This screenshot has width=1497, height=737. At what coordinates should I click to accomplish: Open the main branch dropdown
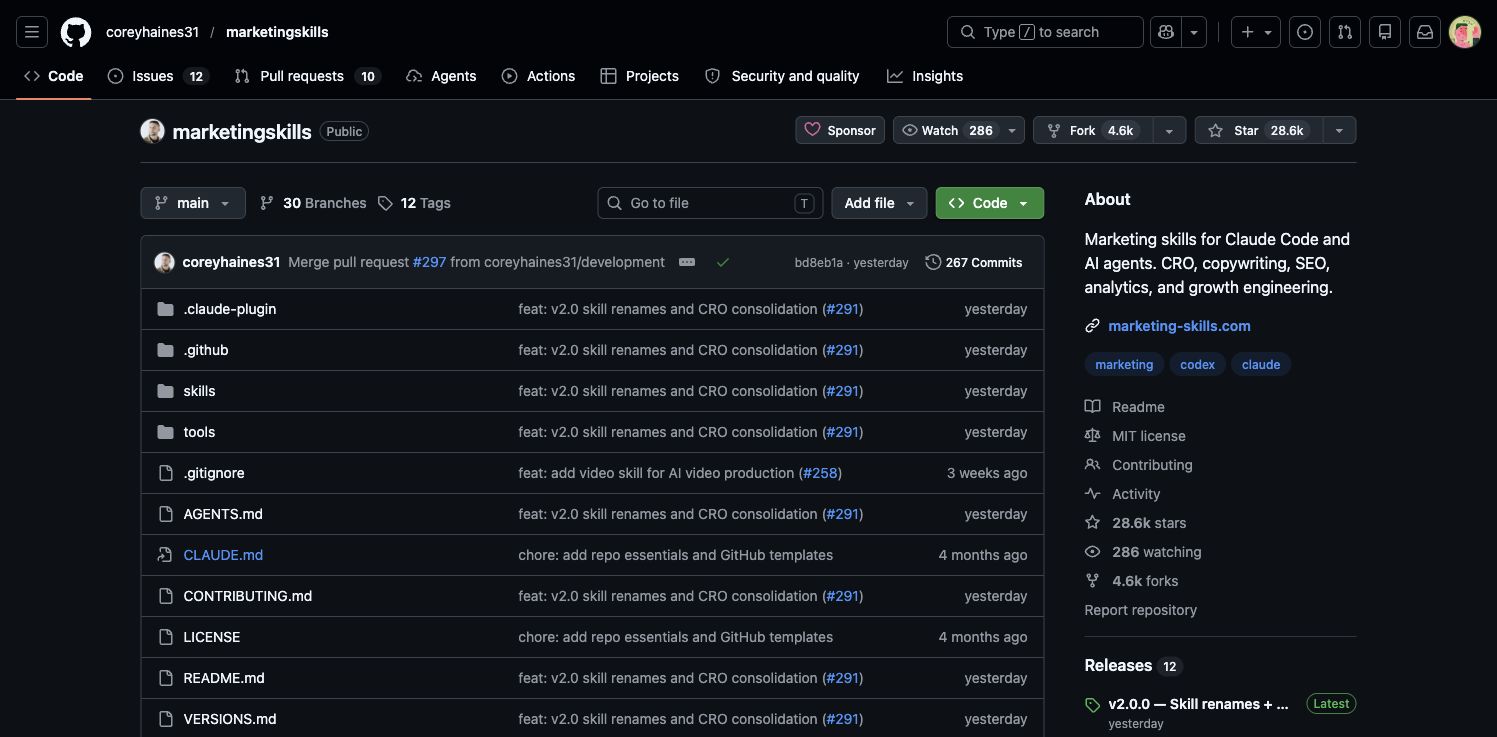click(193, 203)
